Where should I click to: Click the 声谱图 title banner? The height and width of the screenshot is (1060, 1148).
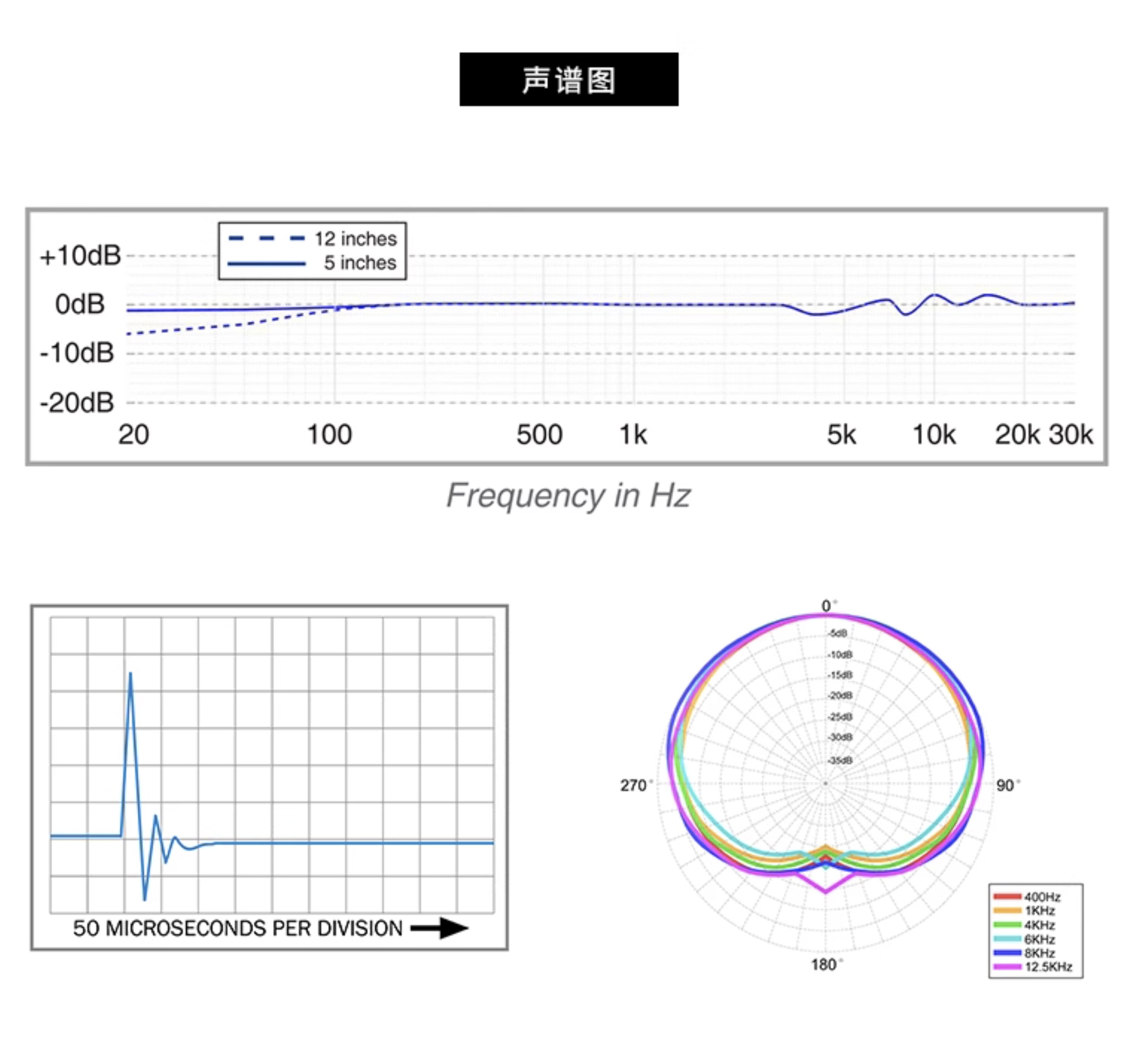(568, 80)
